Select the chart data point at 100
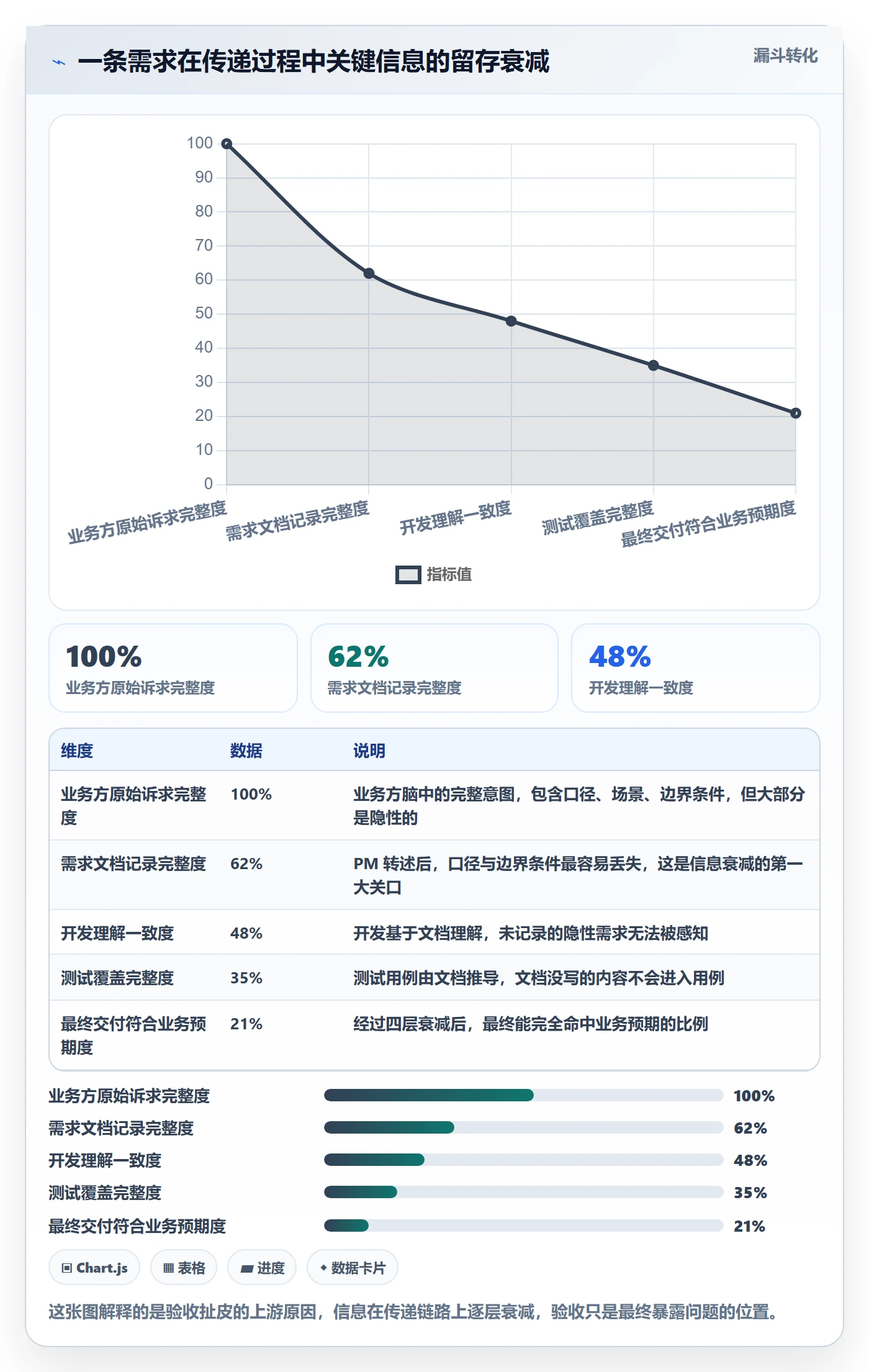 tap(227, 144)
